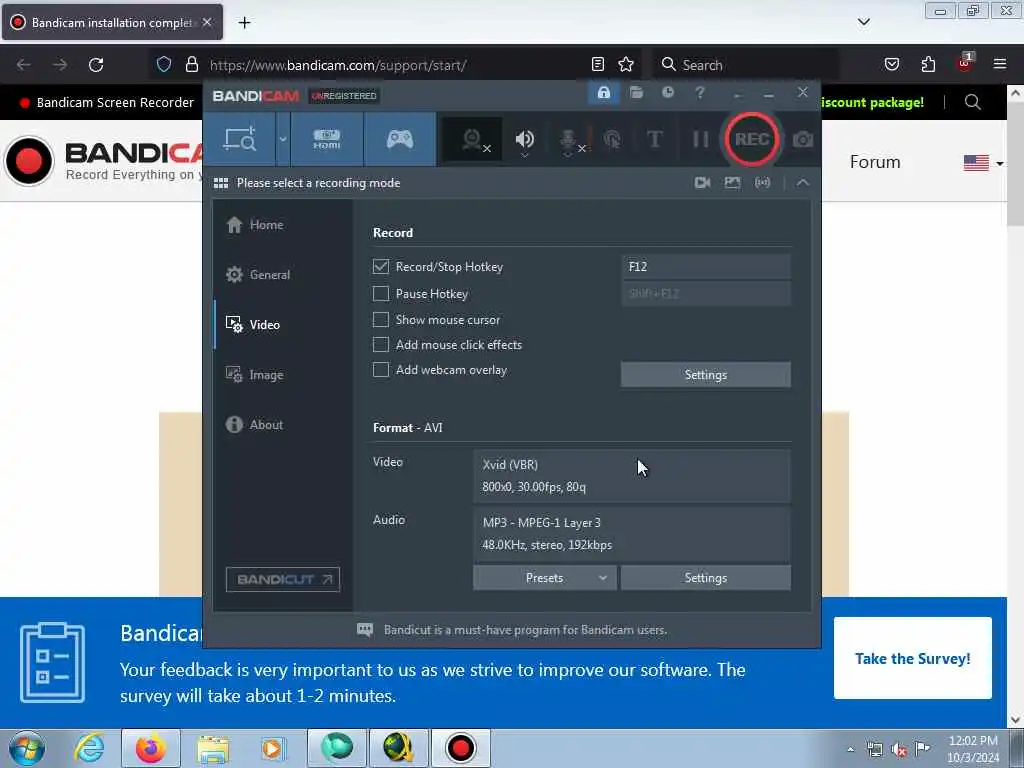Toggle microphone recording icon

coord(569,140)
